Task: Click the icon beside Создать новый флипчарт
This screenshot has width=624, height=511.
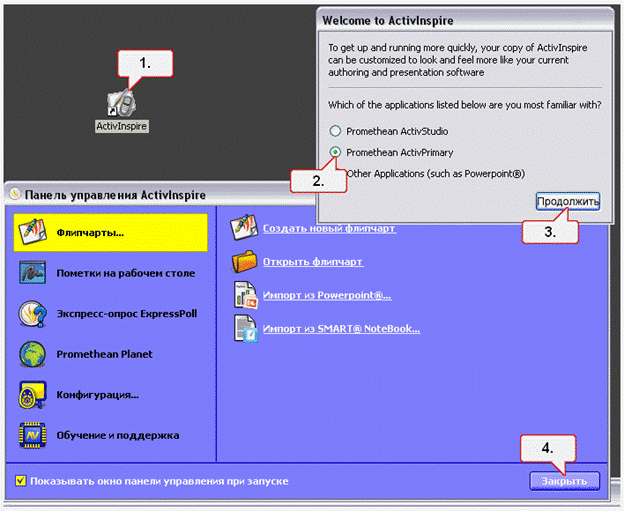Action: pyautogui.click(x=244, y=228)
